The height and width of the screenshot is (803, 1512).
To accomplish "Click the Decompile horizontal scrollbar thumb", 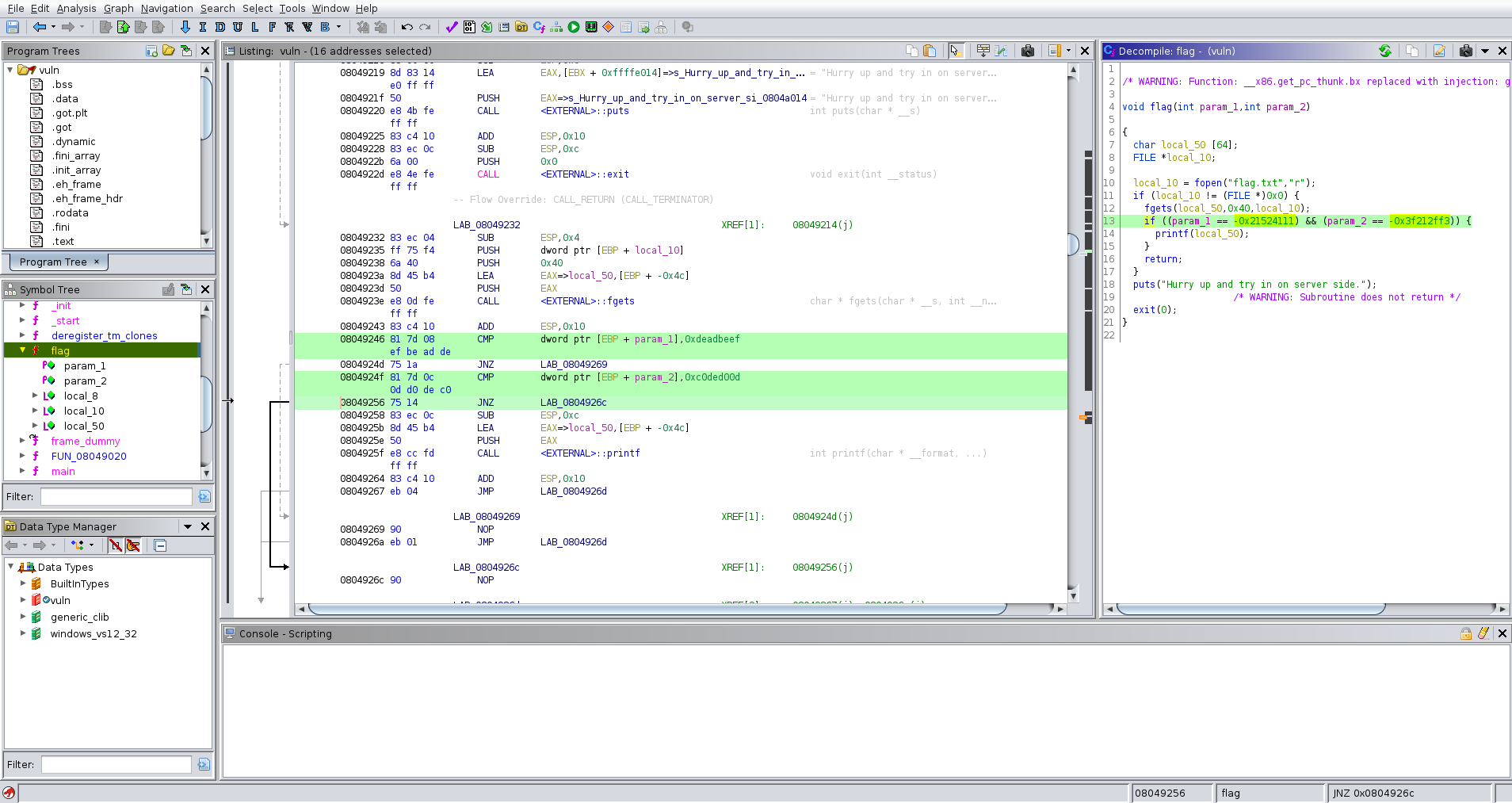I will tap(1250, 609).
